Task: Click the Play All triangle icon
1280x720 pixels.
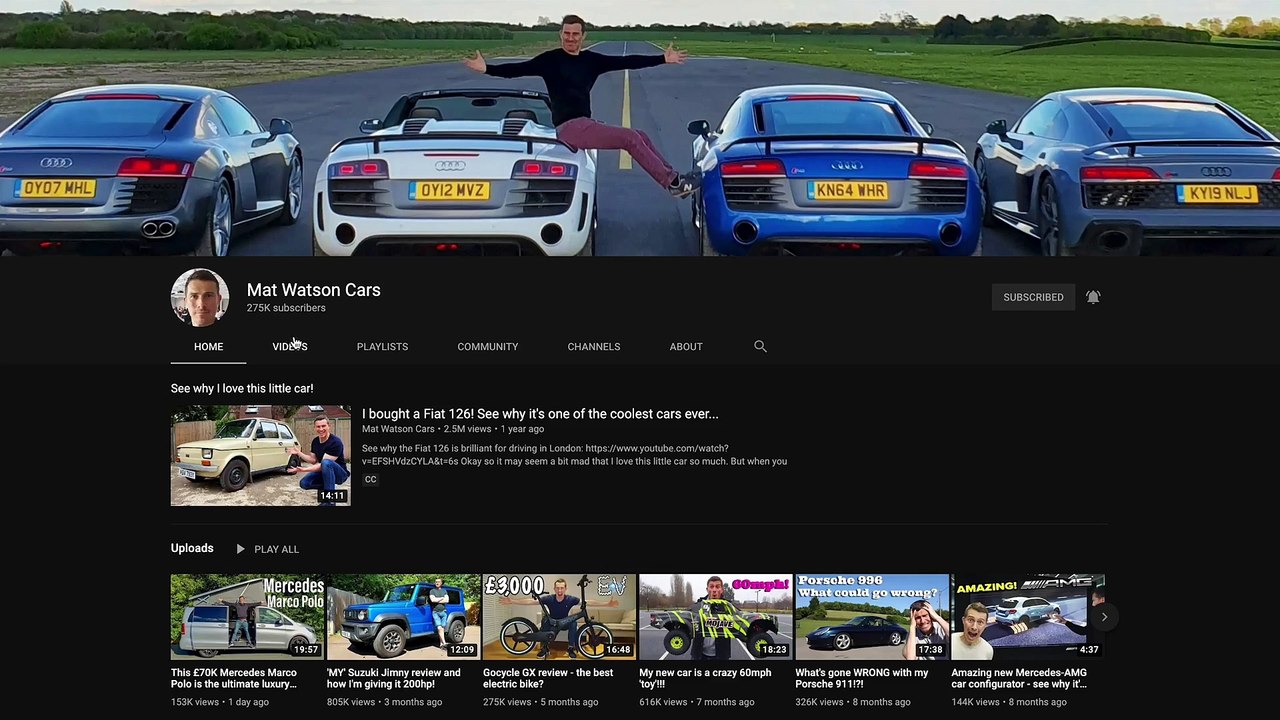Action: pyautogui.click(x=240, y=549)
